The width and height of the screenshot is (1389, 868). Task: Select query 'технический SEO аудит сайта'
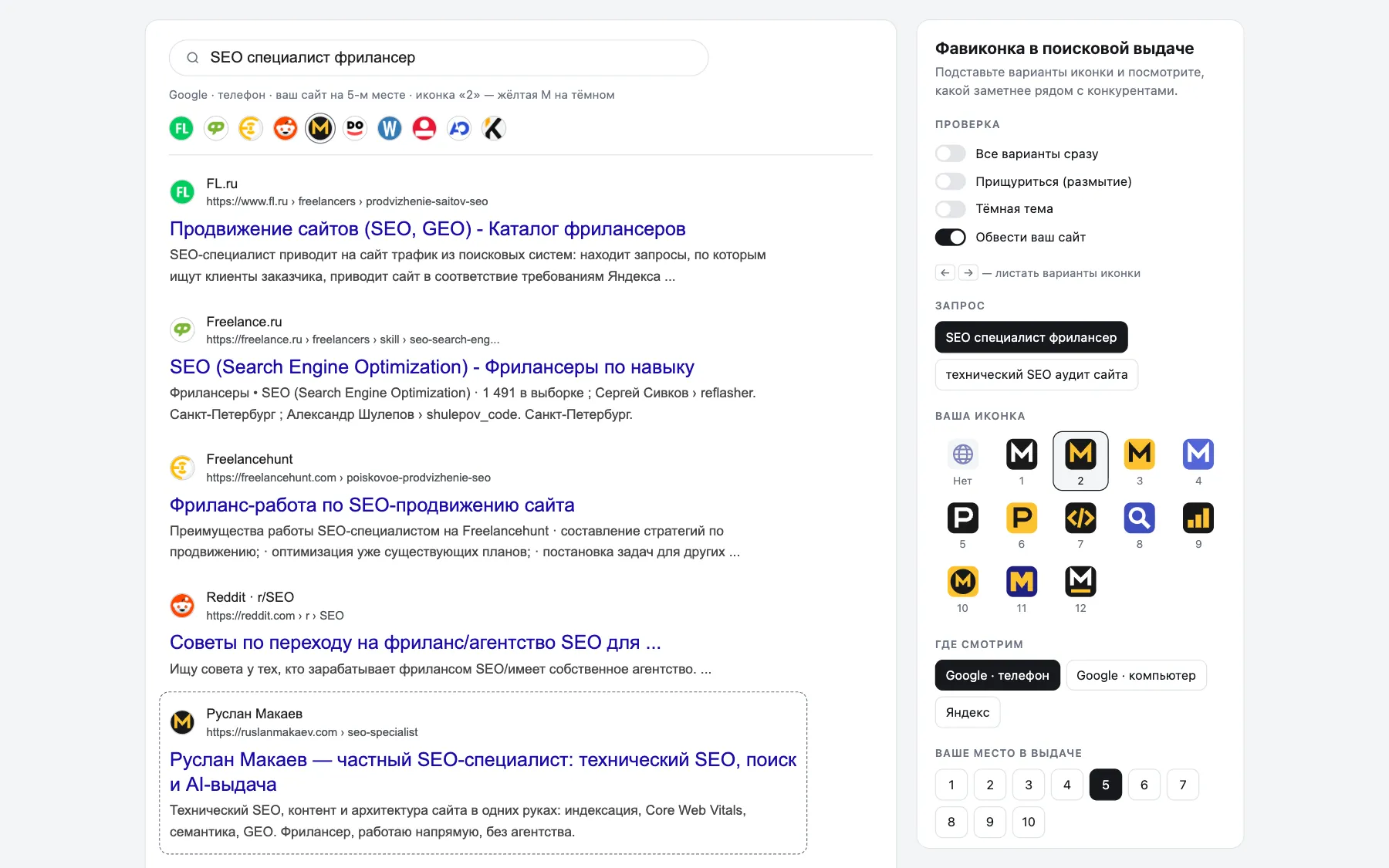(1036, 374)
